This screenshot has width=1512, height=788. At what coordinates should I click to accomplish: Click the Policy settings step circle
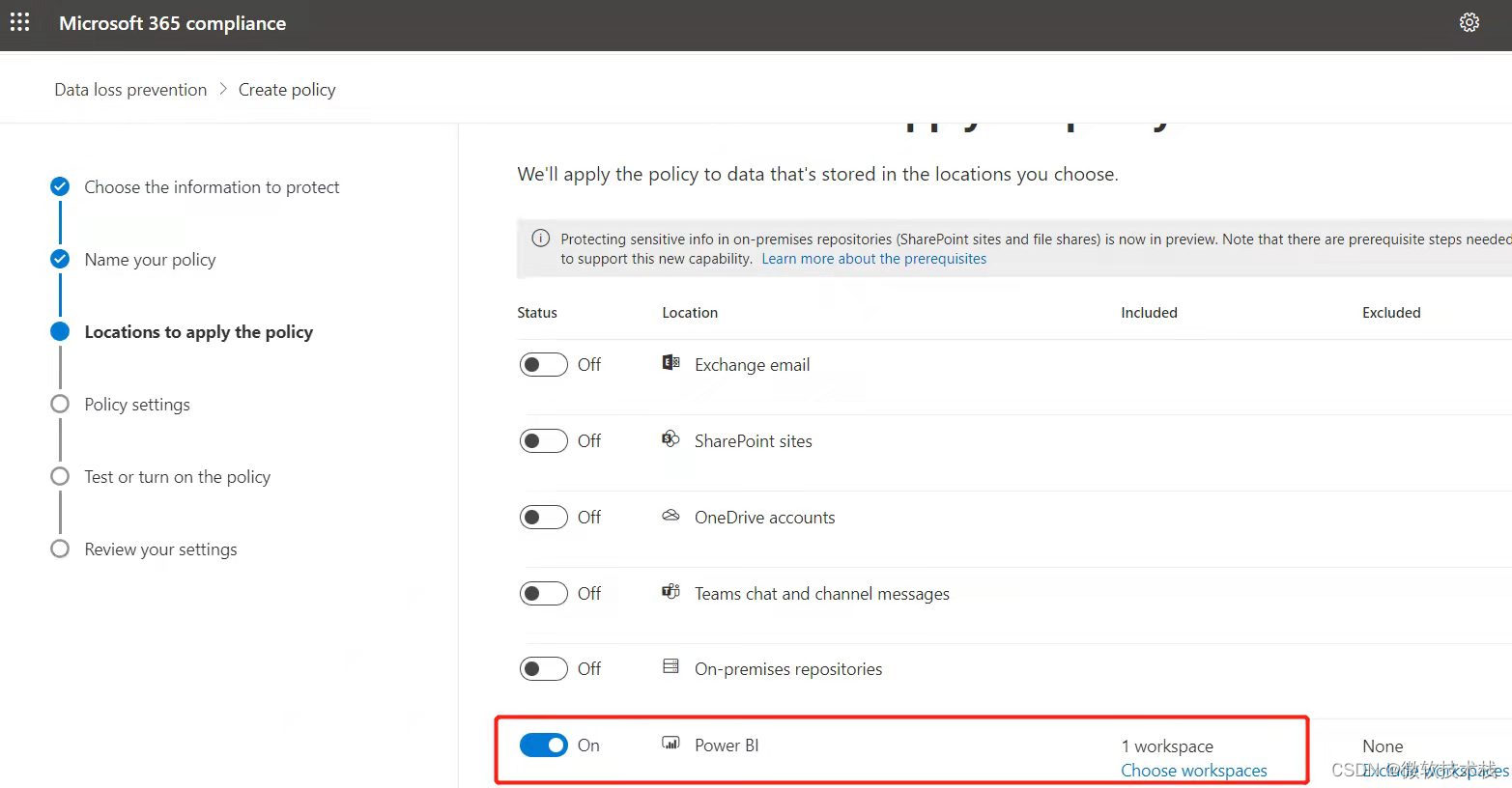click(x=60, y=404)
